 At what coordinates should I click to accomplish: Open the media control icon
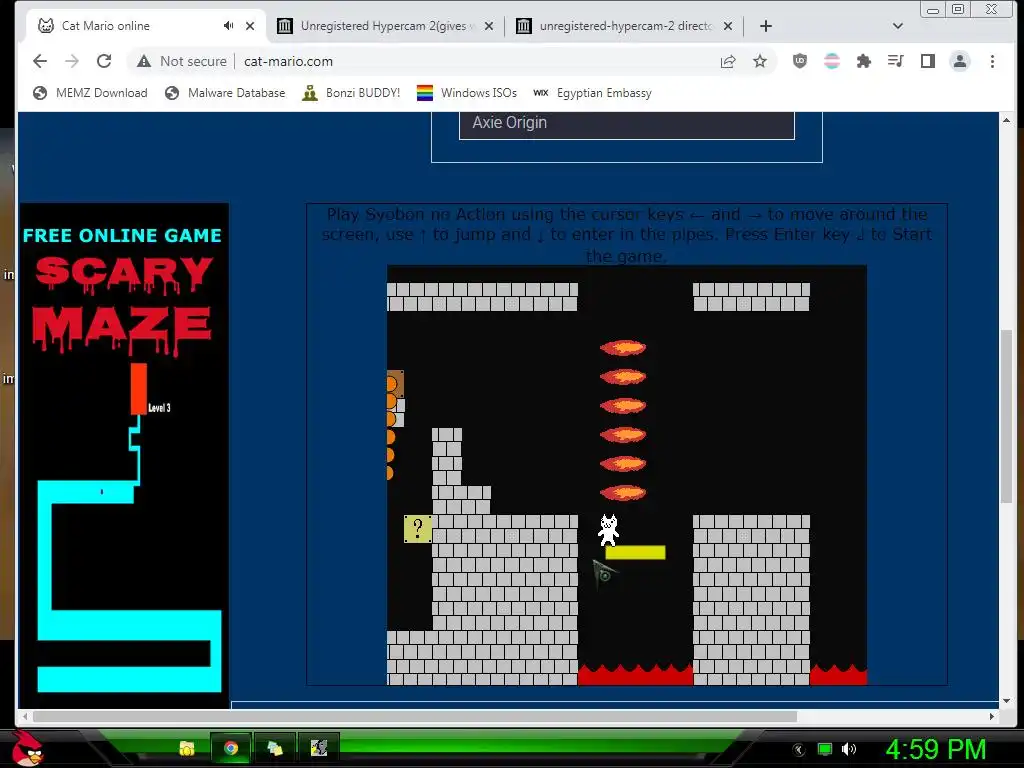click(895, 61)
